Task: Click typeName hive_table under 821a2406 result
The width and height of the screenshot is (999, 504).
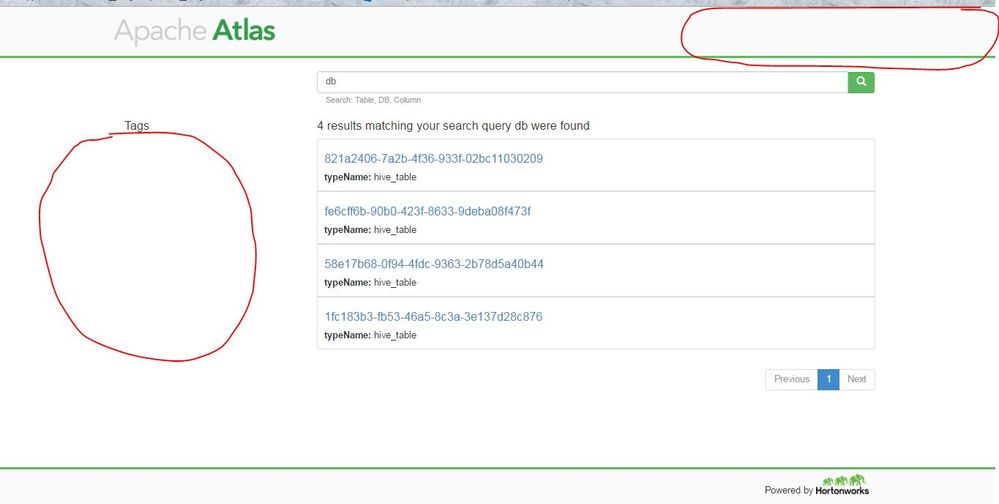Action: (x=370, y=177)
